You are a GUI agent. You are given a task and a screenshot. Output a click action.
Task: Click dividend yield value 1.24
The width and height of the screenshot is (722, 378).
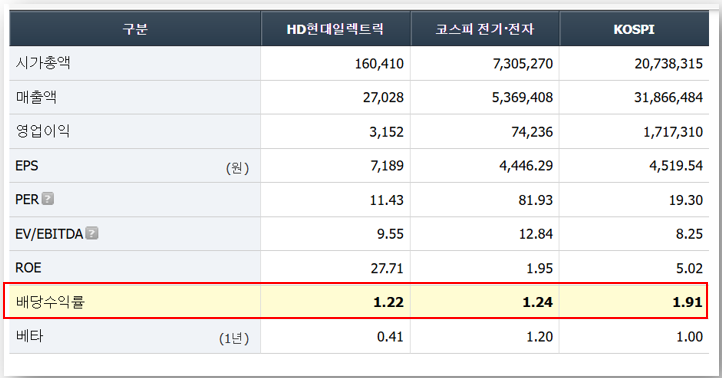coord(538,302)
